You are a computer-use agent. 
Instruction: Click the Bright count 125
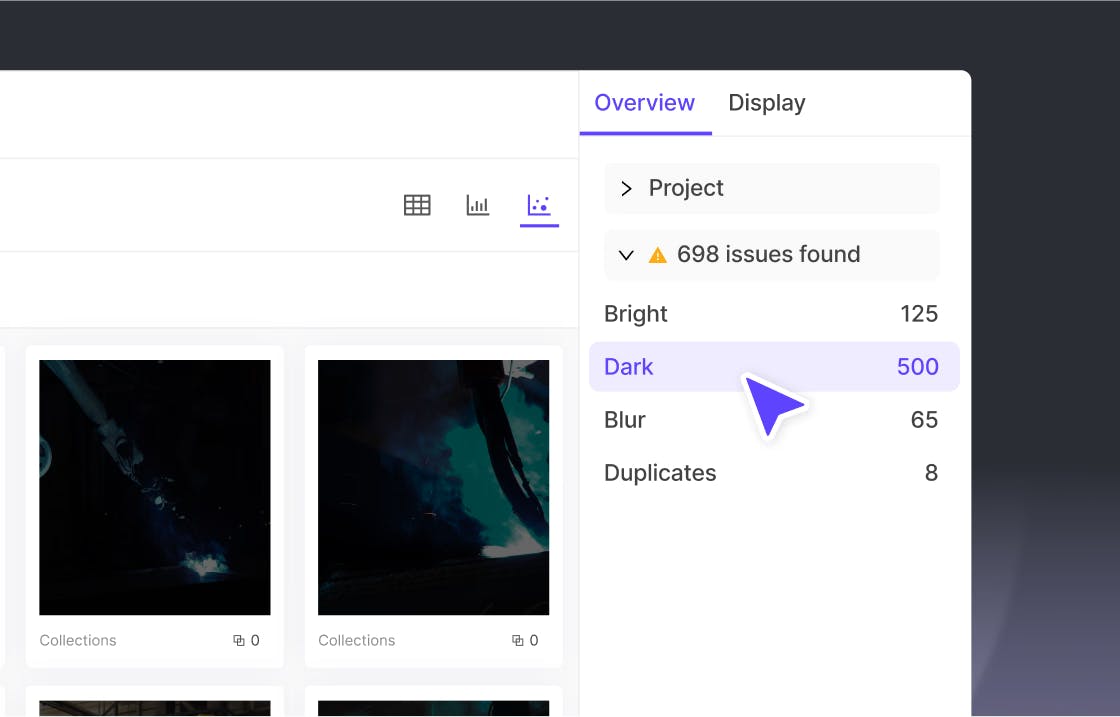pyautogui.click(x=919, y=314)
